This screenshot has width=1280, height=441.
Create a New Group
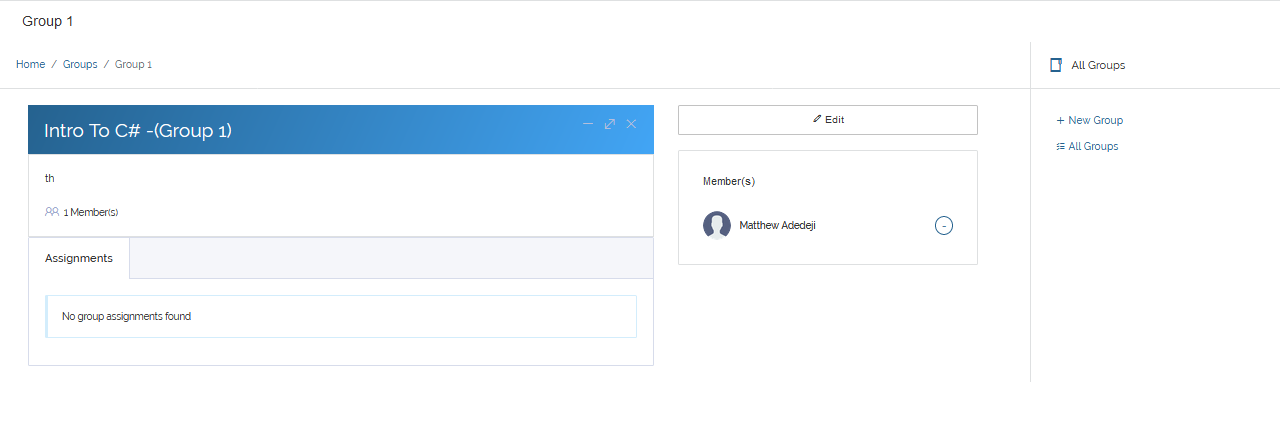coord(1090,120)
